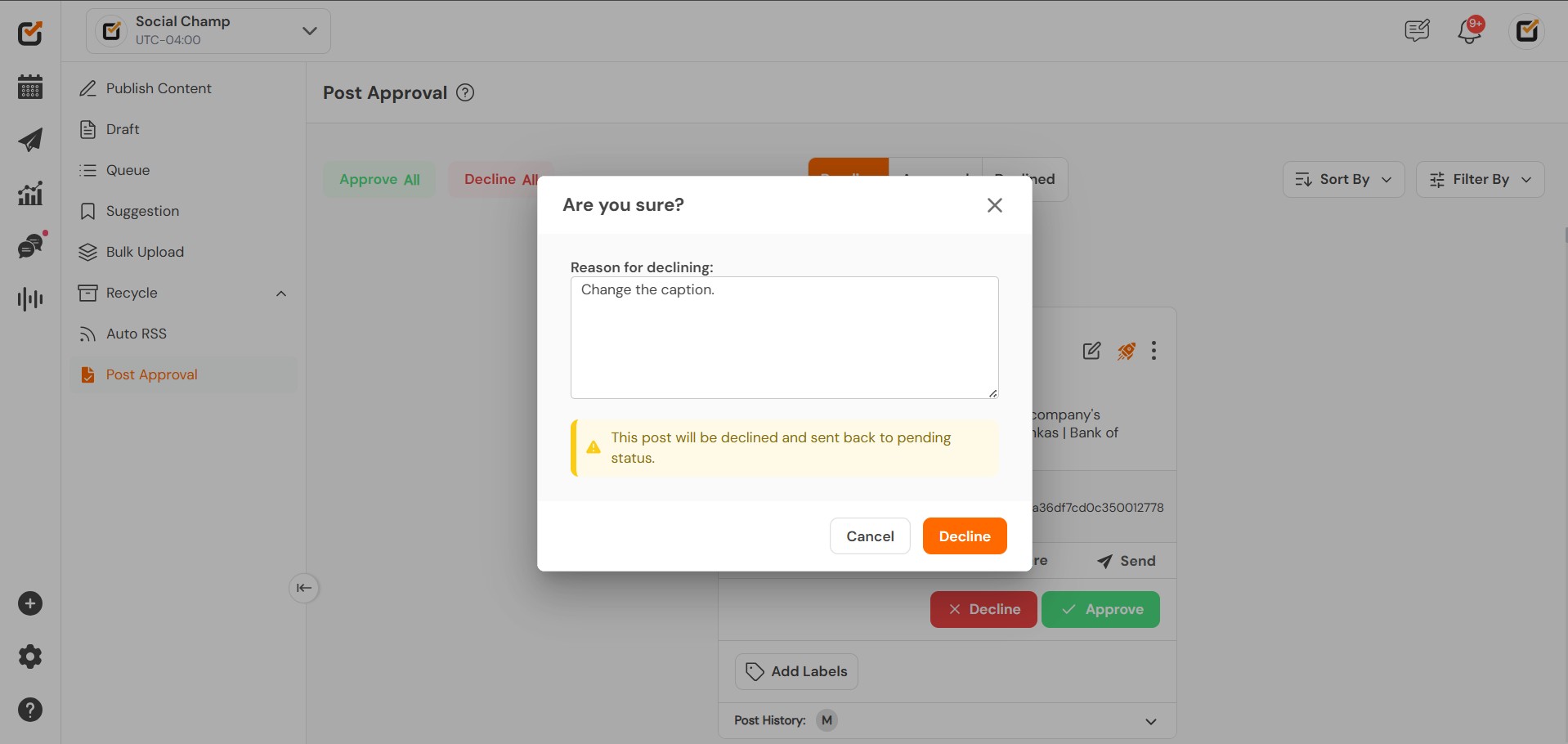Confirm with the orange Decline button
This screenshot has height=744, width=1568.
965,536
